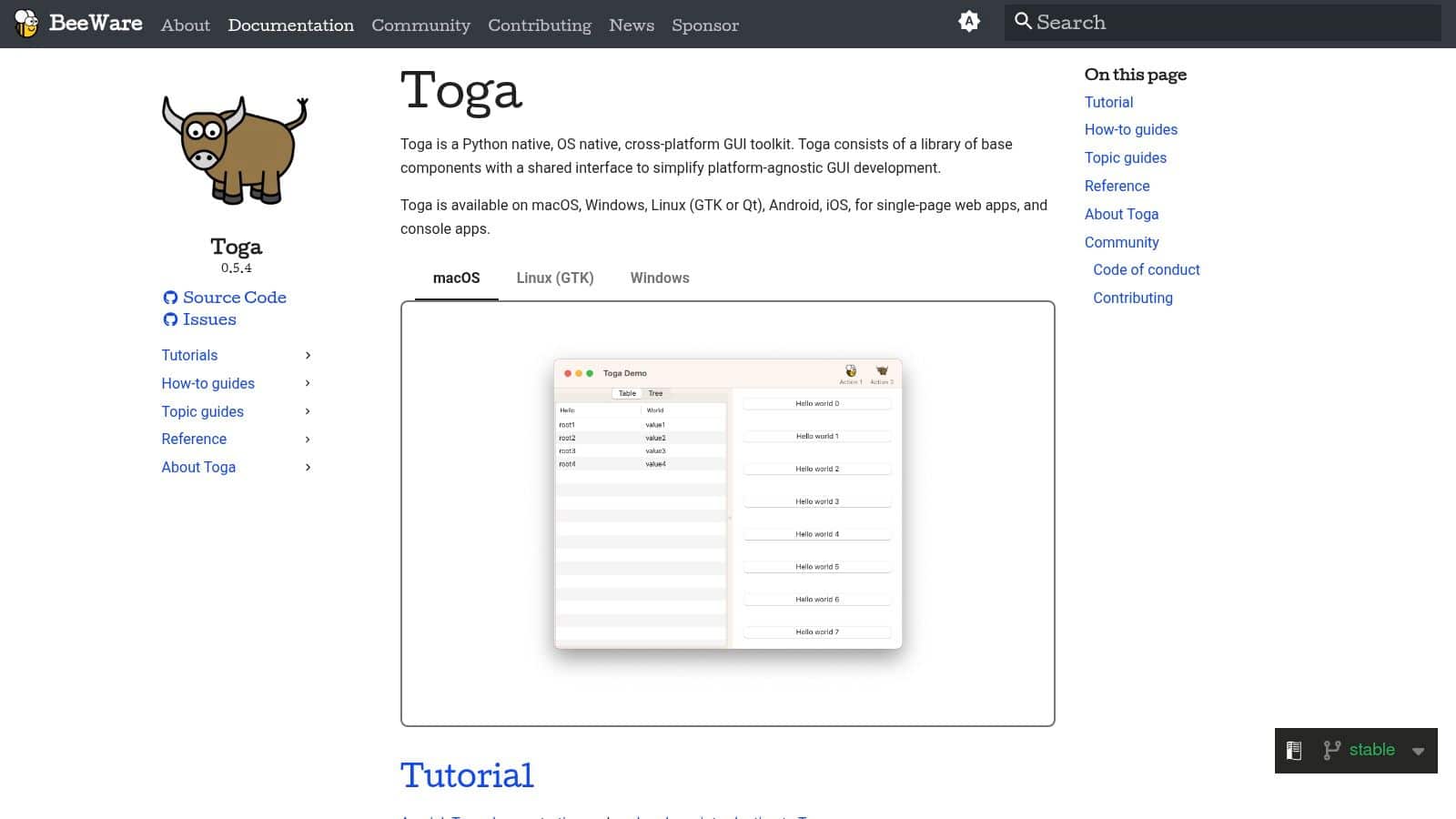Viewport: 1456px width, 819px height.
Task: Switch to the Linux (GTK) tab
Action: [x=555, y=278]
